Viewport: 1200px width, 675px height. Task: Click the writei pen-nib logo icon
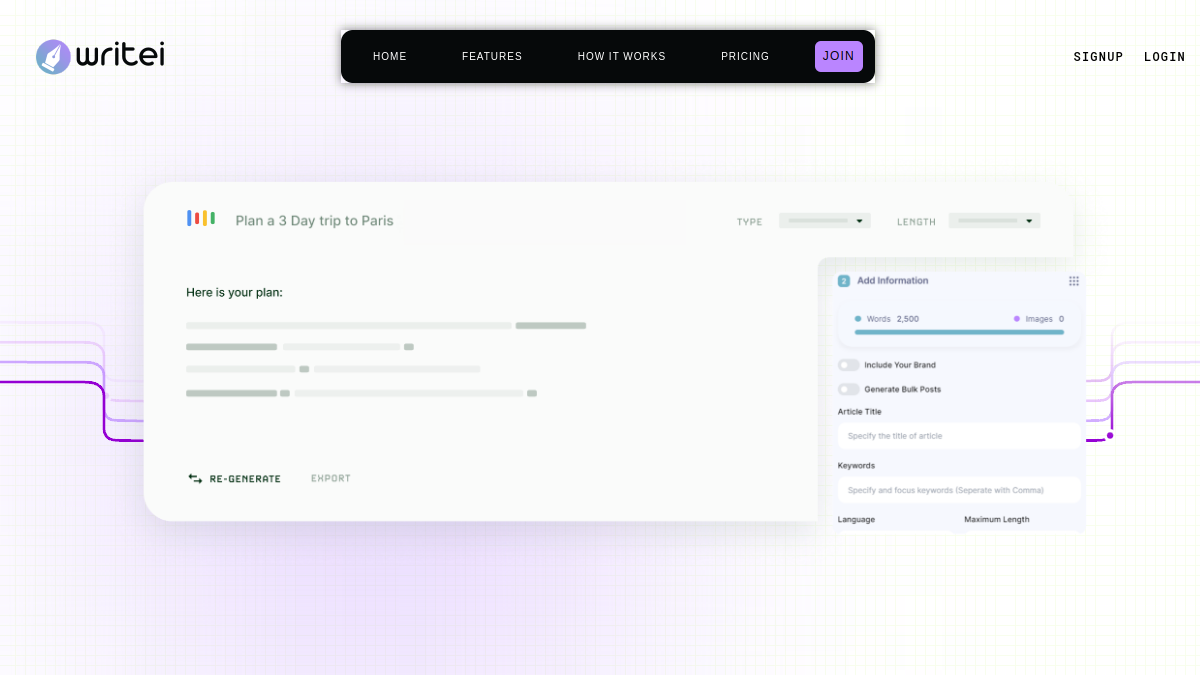54,57
